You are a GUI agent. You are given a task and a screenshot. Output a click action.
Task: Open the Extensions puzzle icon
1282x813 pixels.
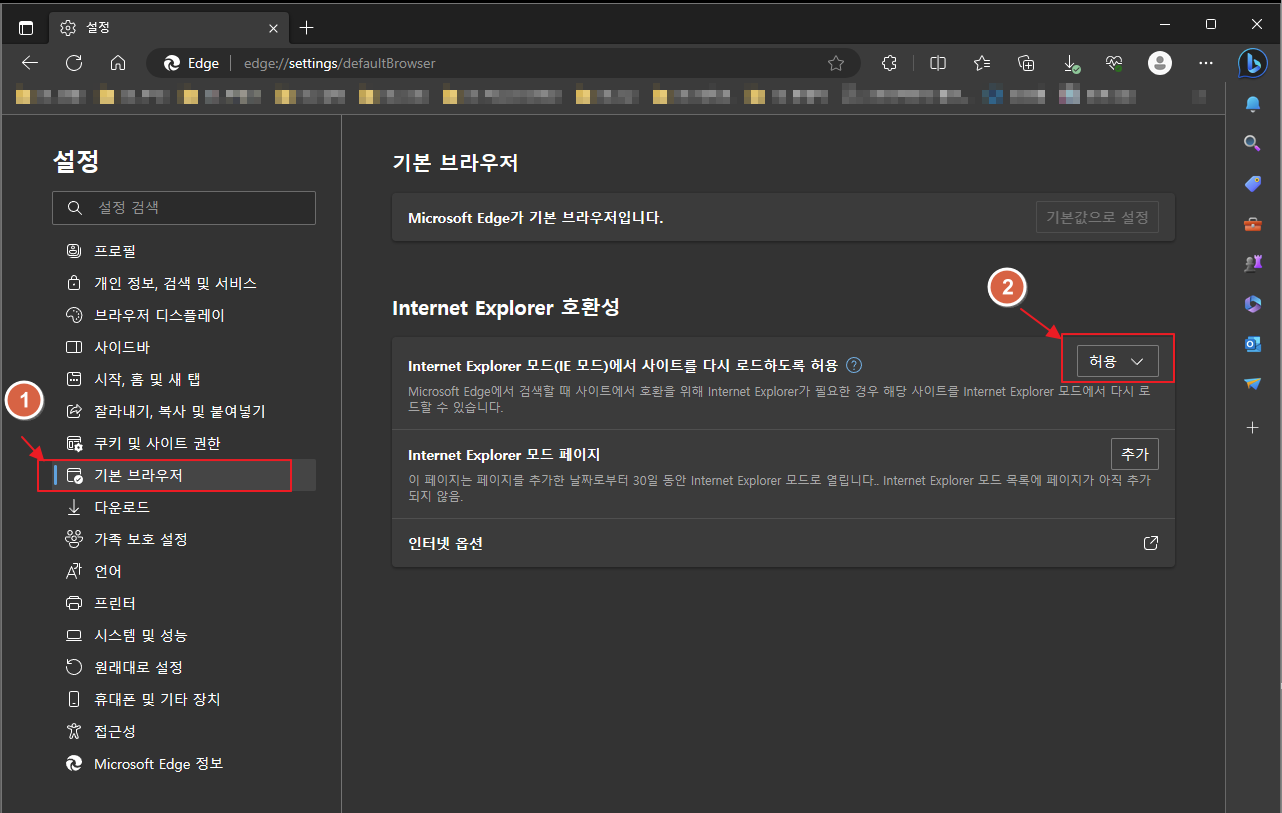point(889,63)
